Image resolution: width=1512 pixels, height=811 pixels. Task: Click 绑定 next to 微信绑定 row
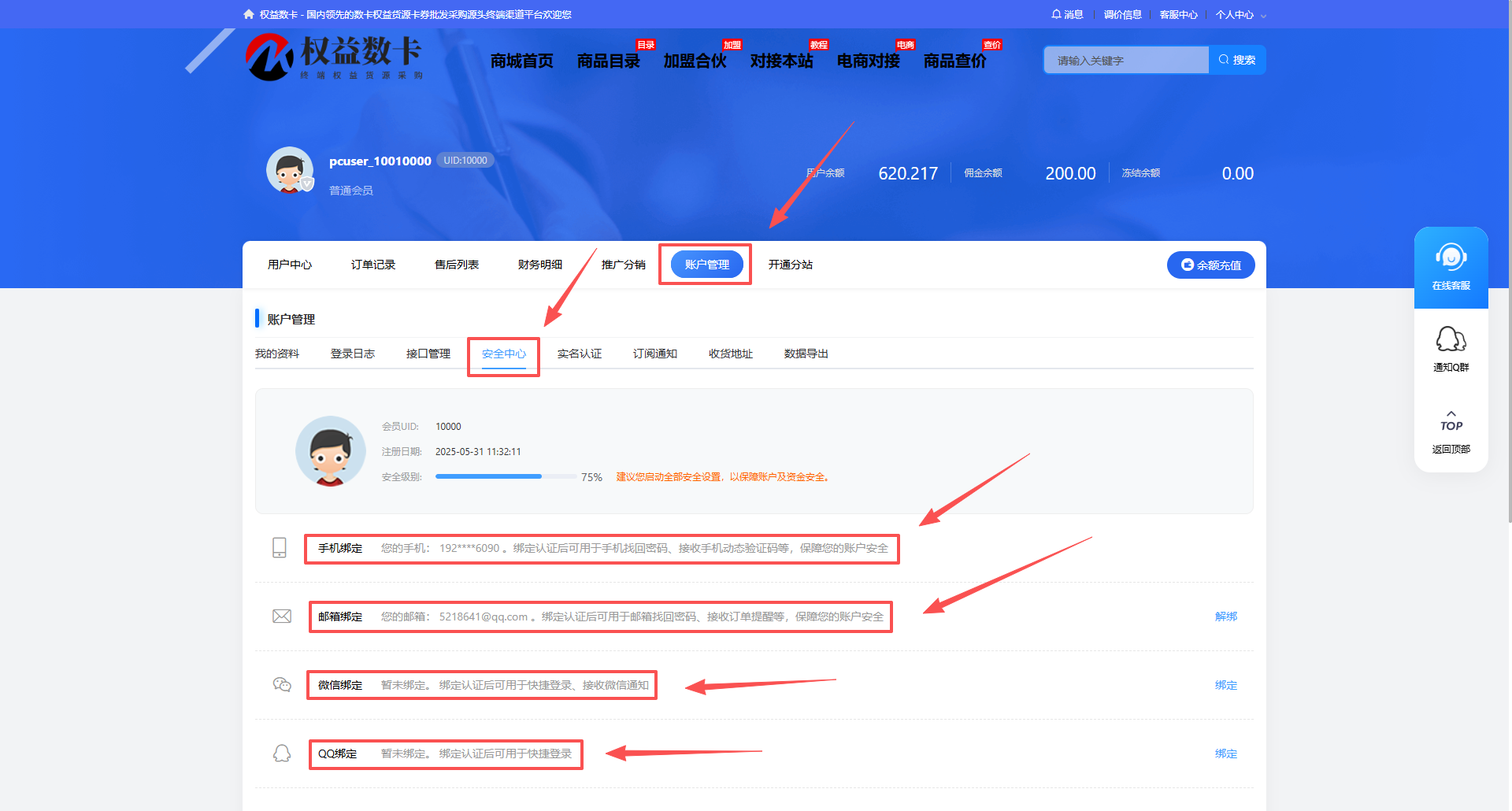pos(1225,684)
